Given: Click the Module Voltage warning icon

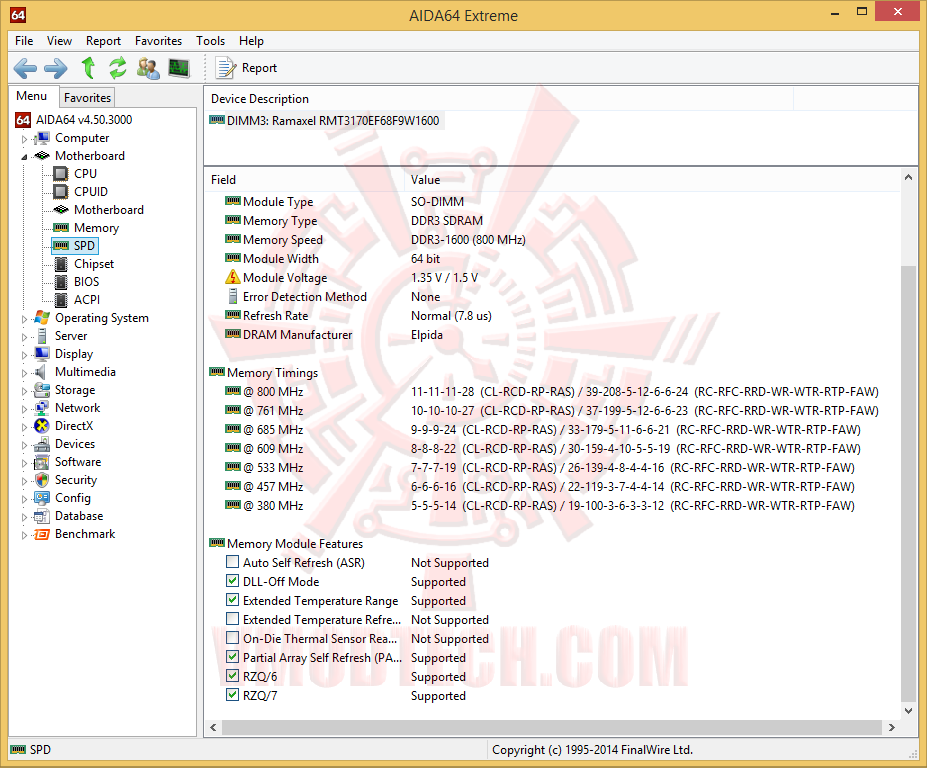Looking at the screenshot, I should click(232, 277).
